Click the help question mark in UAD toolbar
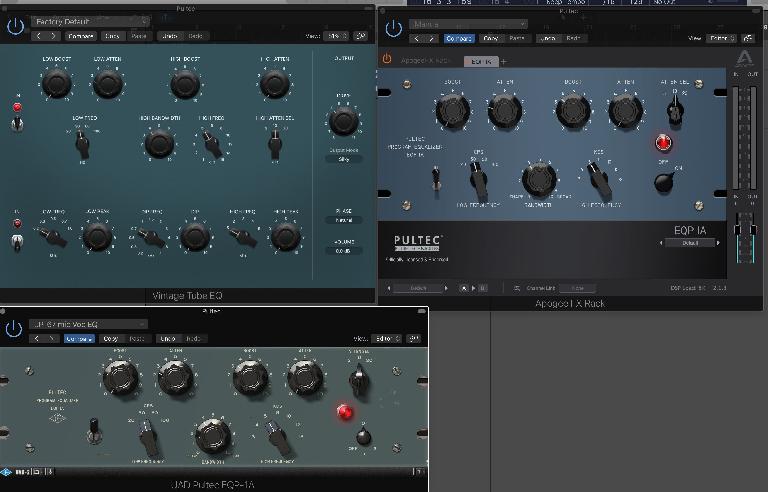 pos(419,472)
